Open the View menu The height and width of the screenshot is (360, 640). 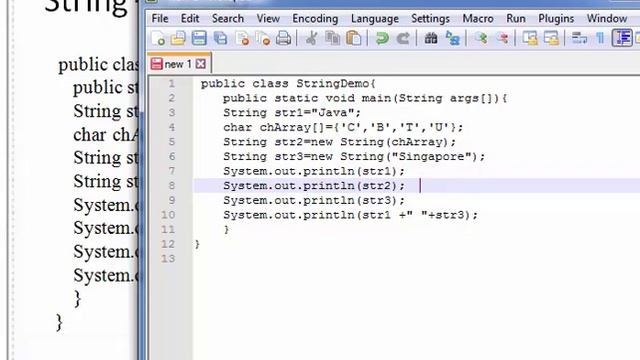pyautogui.click(x=268, y=19)
